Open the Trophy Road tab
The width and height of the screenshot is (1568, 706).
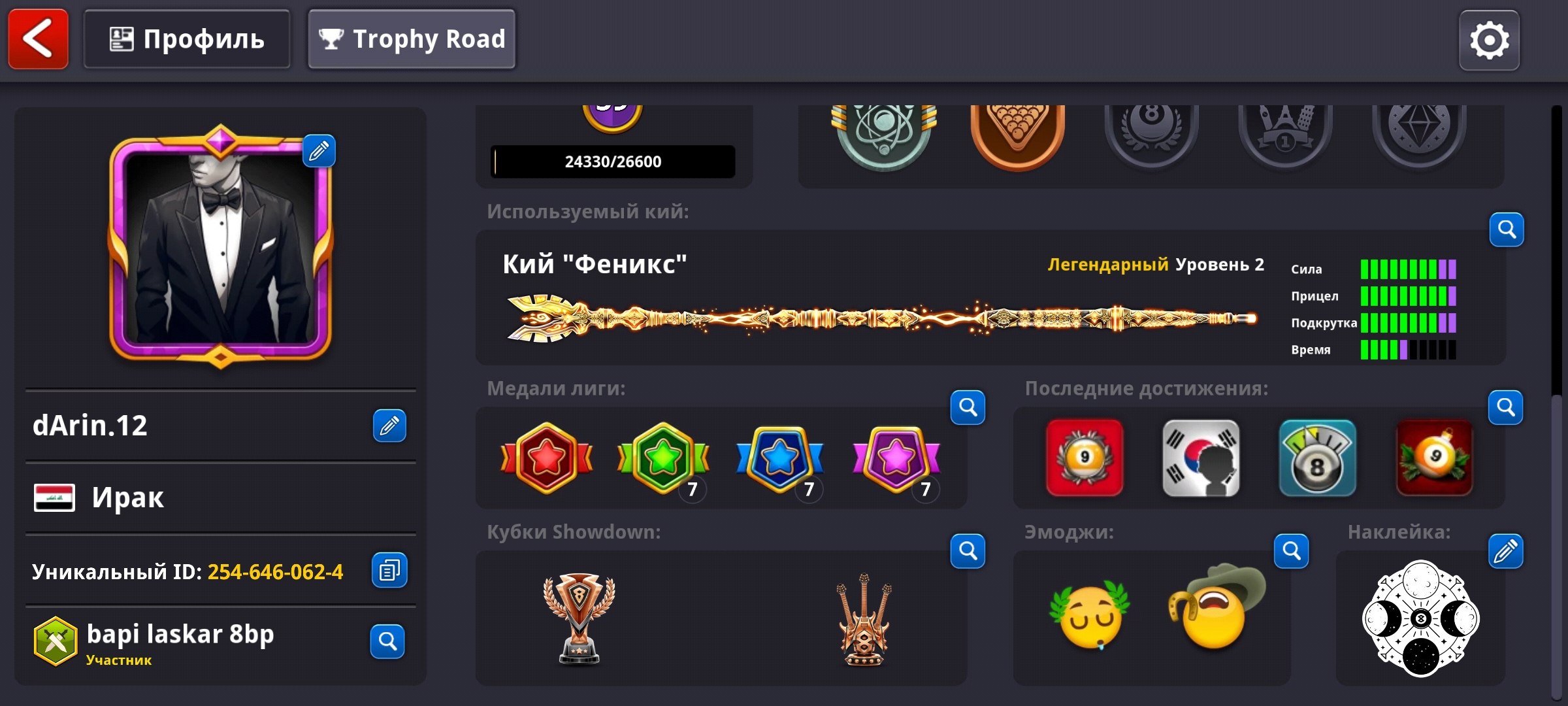(x=412, y=39)
